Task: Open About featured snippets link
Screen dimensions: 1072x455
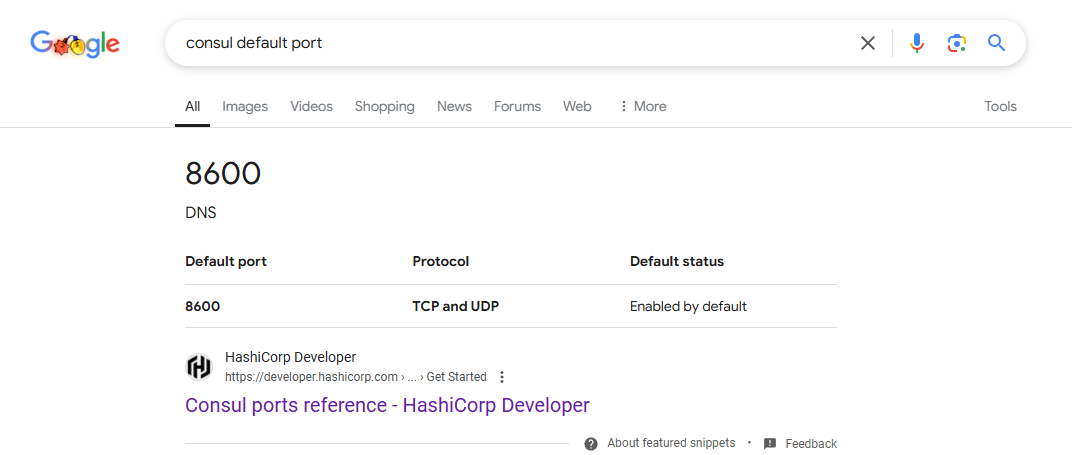Action: [x=671, y=443]
